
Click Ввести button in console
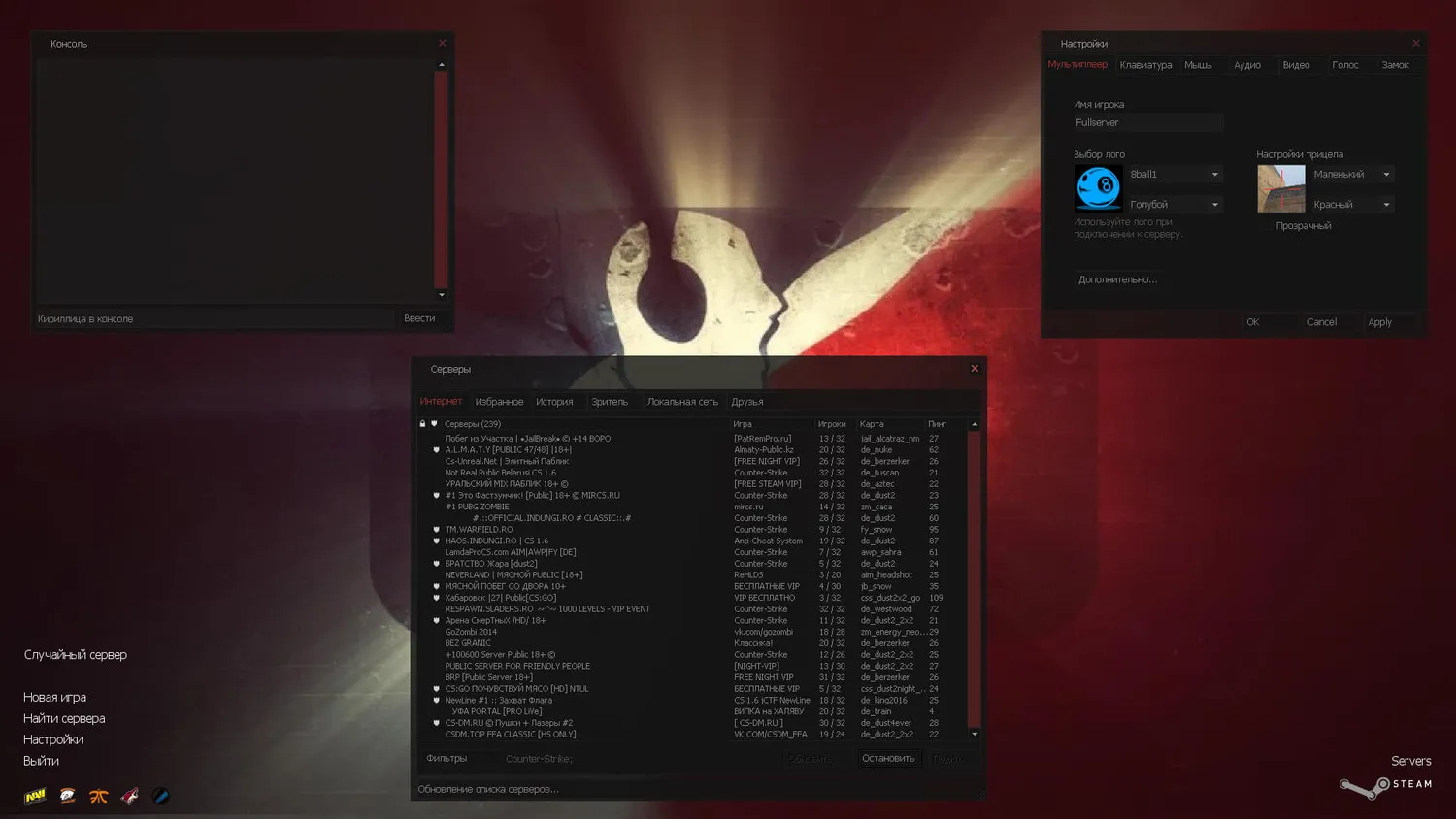[419, 318]
